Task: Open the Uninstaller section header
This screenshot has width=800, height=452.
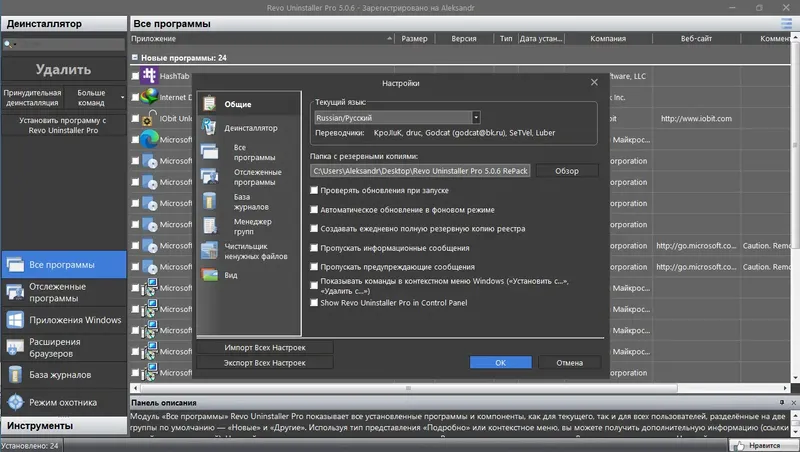Action: [64, 23]
